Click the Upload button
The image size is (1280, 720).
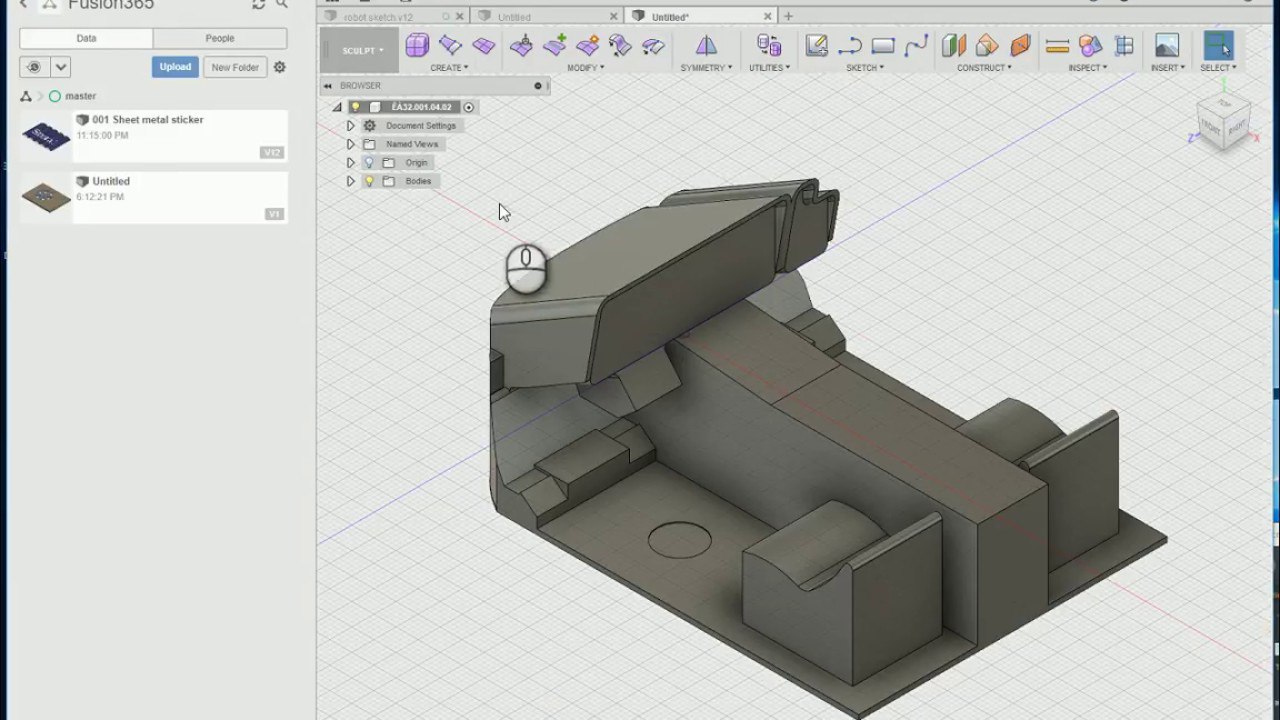click(x=175, y=67)
